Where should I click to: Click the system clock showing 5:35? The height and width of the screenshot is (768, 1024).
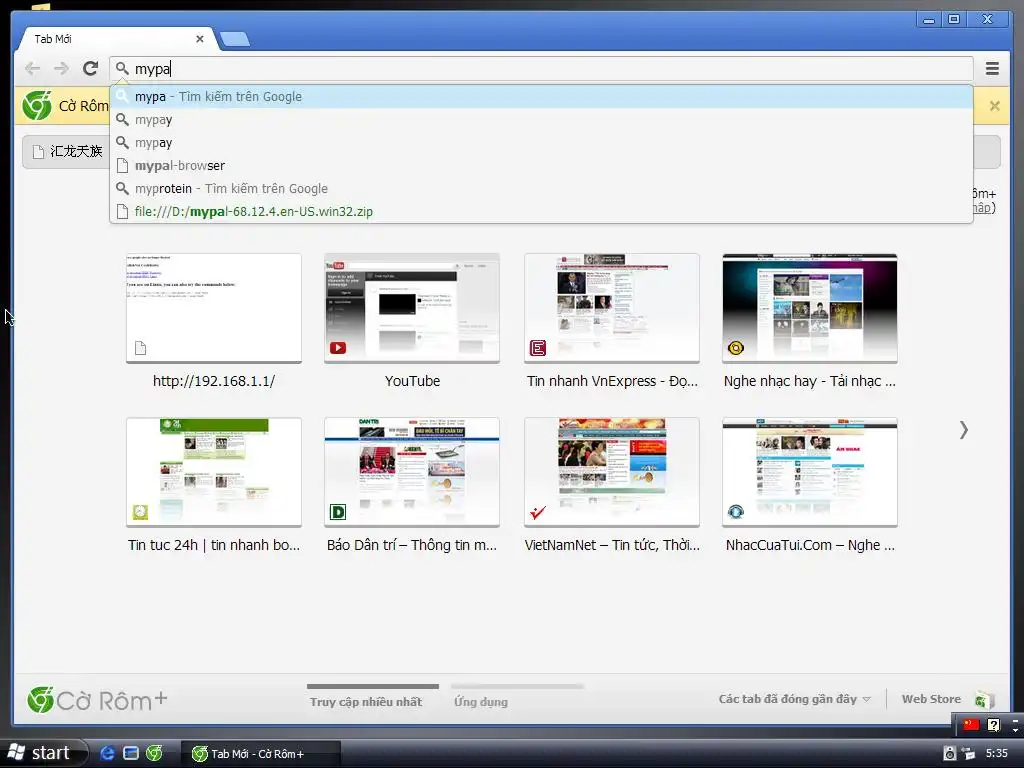997,754
